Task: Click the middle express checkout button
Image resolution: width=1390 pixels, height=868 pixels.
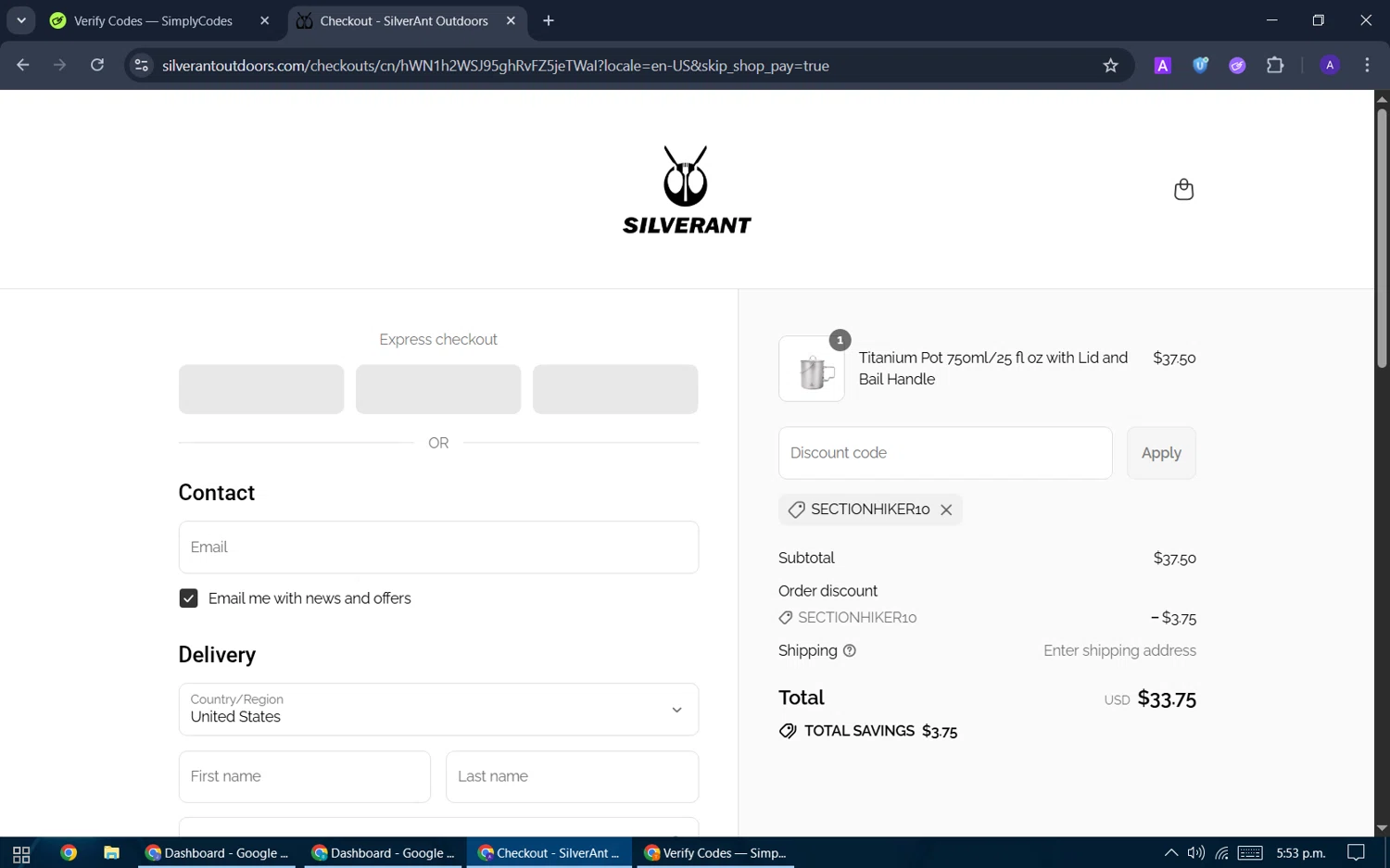Action: 438,389
